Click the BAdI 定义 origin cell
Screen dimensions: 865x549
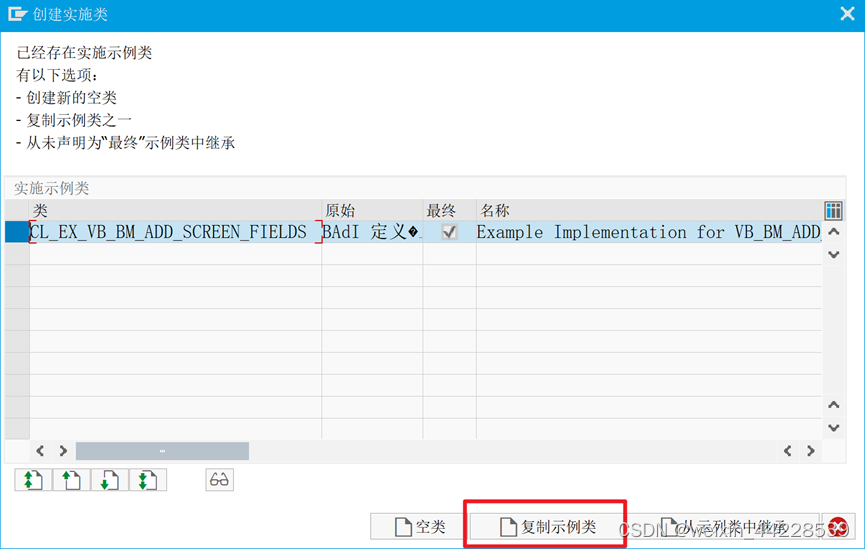pos(372,232)
